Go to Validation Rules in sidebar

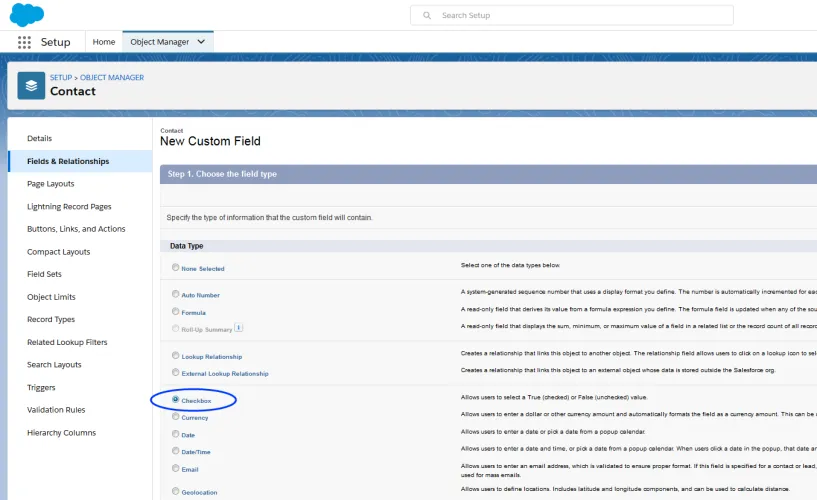pyautogui.click(x=56, y=410)
